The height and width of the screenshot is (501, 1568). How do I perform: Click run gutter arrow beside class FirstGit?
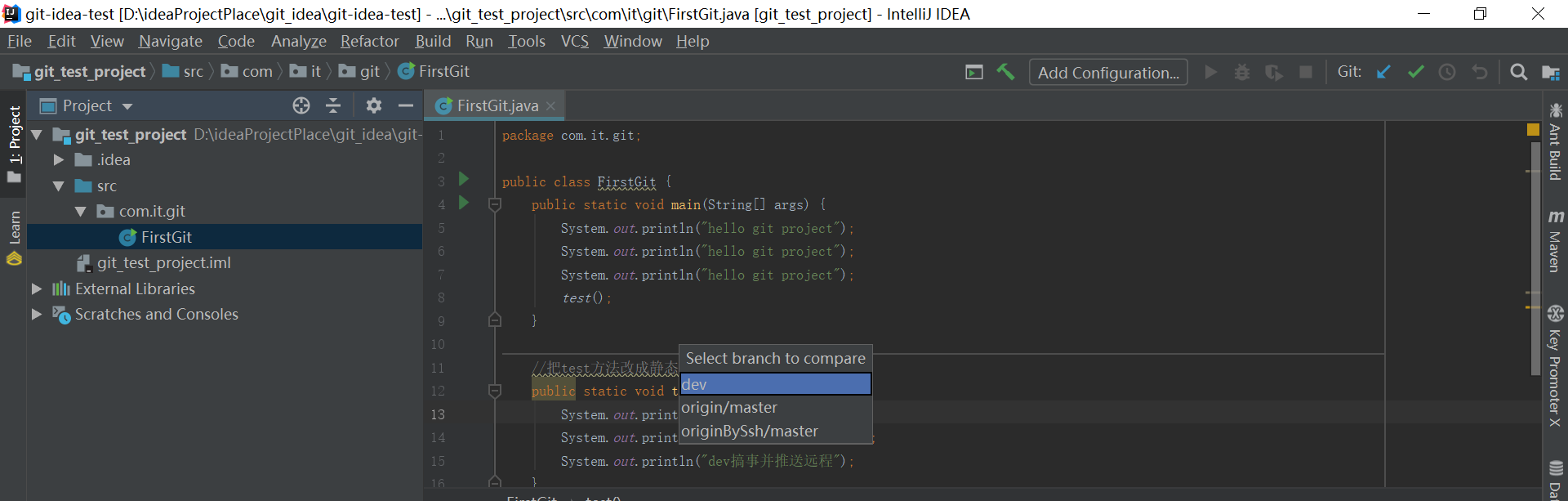tap(464, 178)
